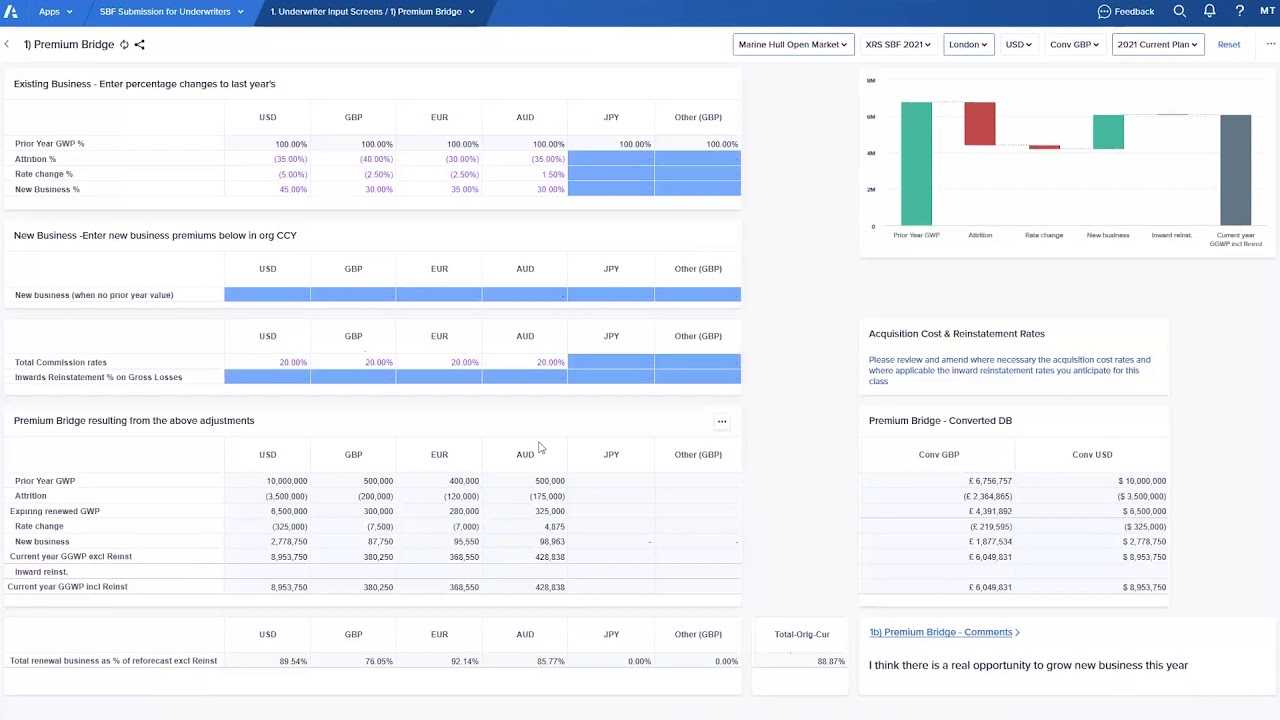Viewport: 1280px width, 720px height.
Task: Select USD Attrition % cell (35.00%)
Action: 267,159
